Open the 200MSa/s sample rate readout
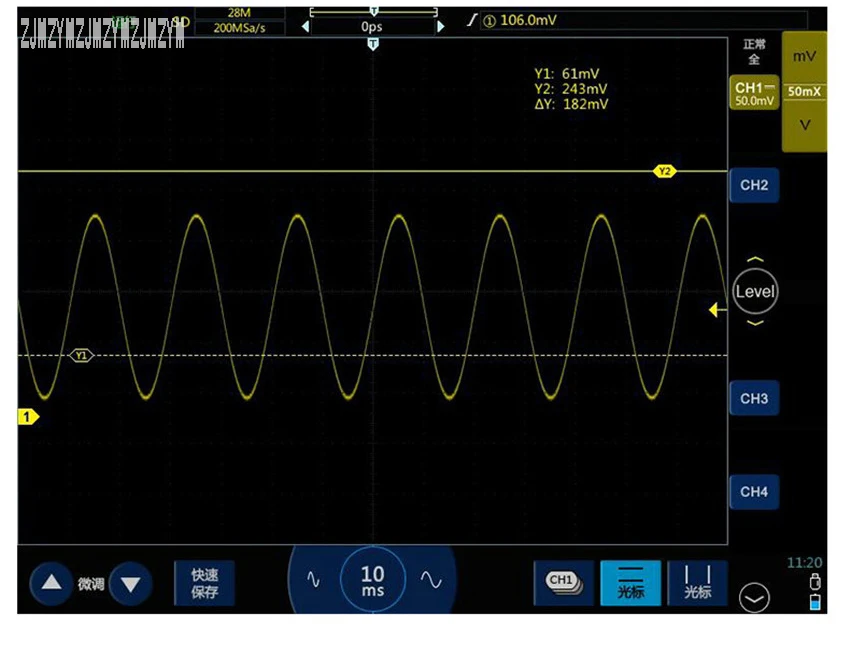The height and width of the screenshot is (656, 850). tap(239, 28)
